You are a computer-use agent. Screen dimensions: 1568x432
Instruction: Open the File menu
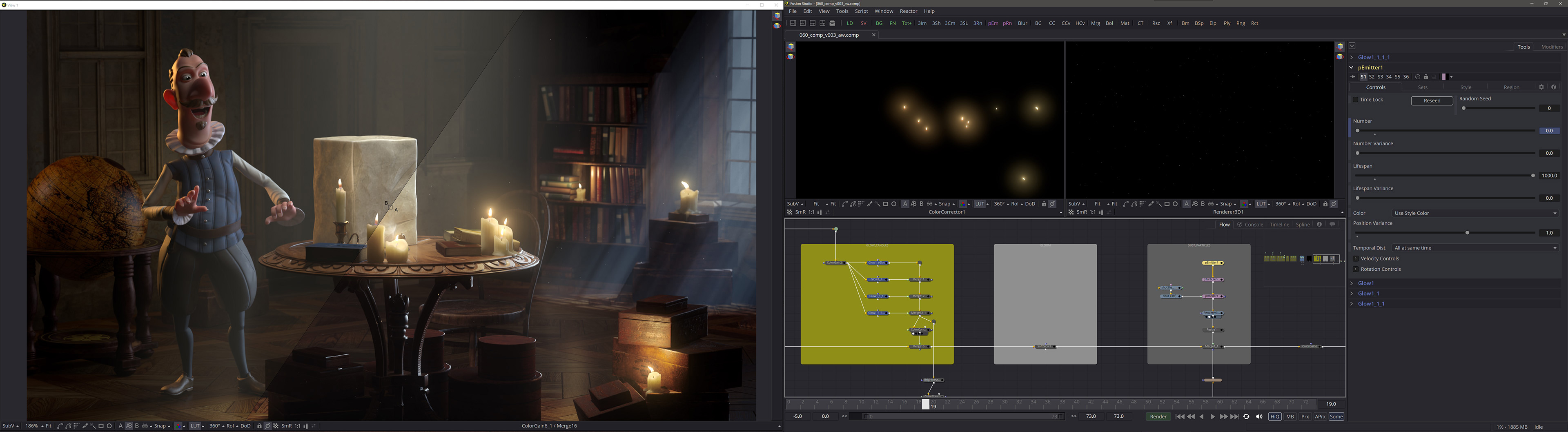[x=793, y=11]
